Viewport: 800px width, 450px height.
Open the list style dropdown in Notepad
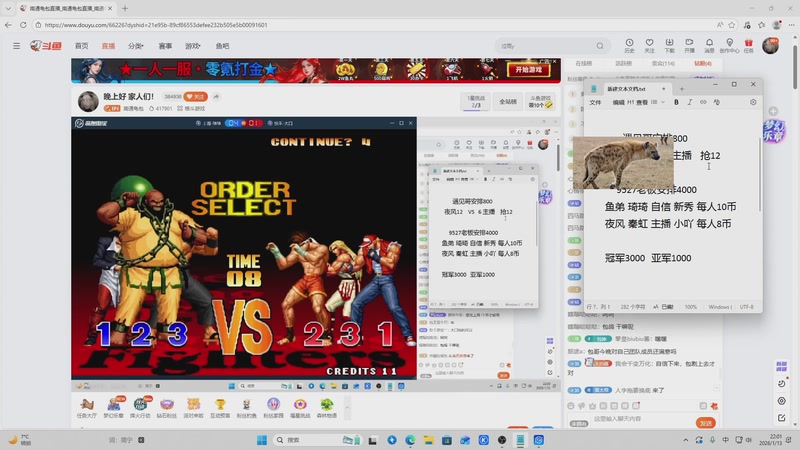click(658, 102)
